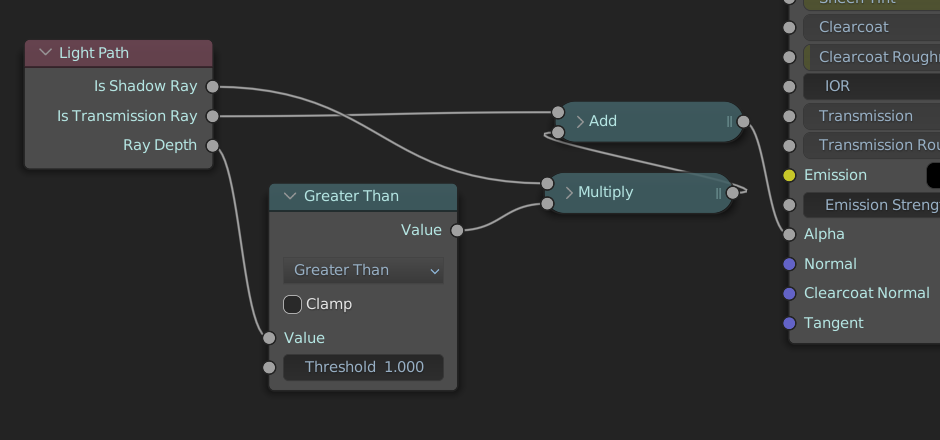
Task: Click the yellow Emission input socket
Action: [790, 175]
